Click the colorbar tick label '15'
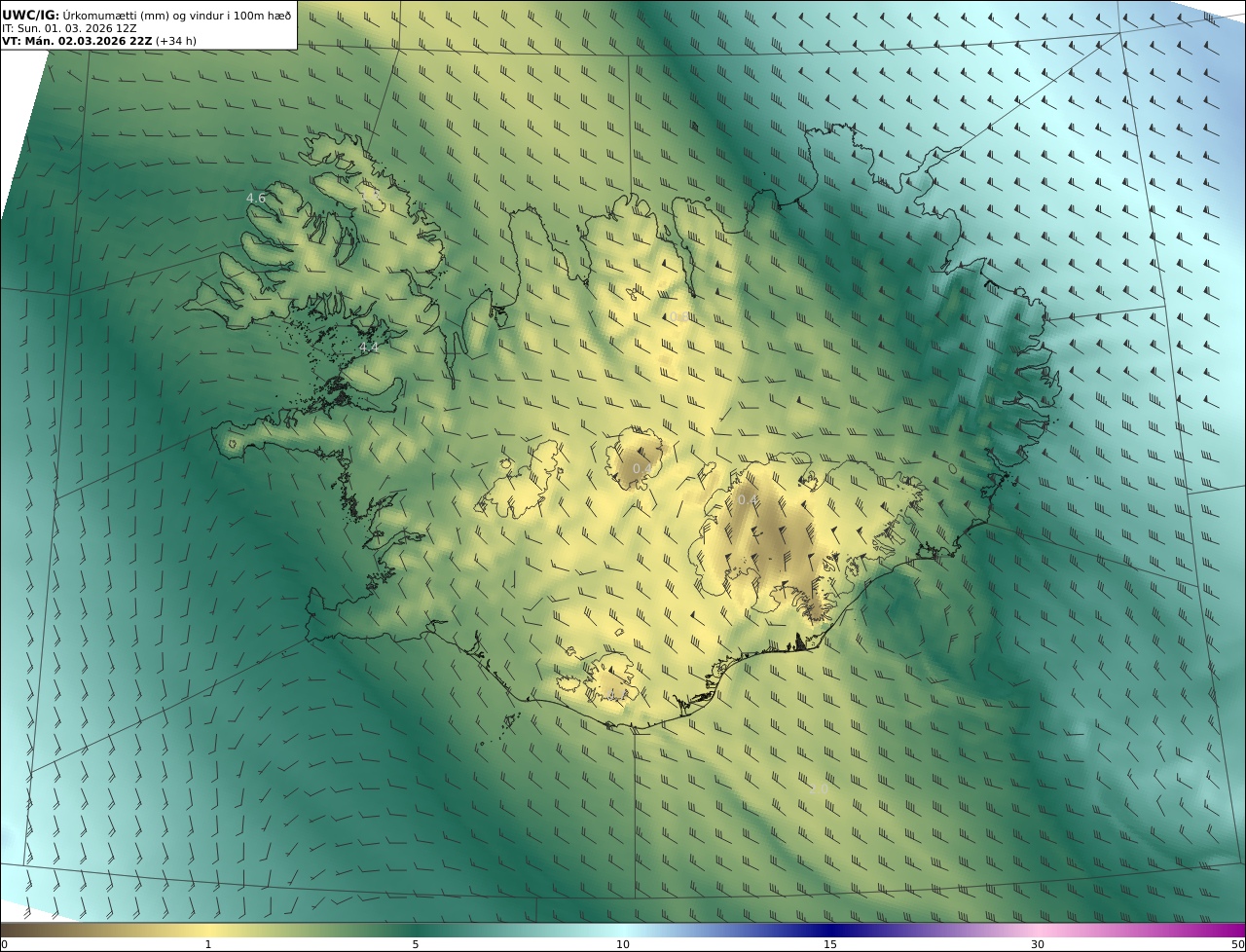The width and height of the screenshot is (1246, 952). coord(830,944)
